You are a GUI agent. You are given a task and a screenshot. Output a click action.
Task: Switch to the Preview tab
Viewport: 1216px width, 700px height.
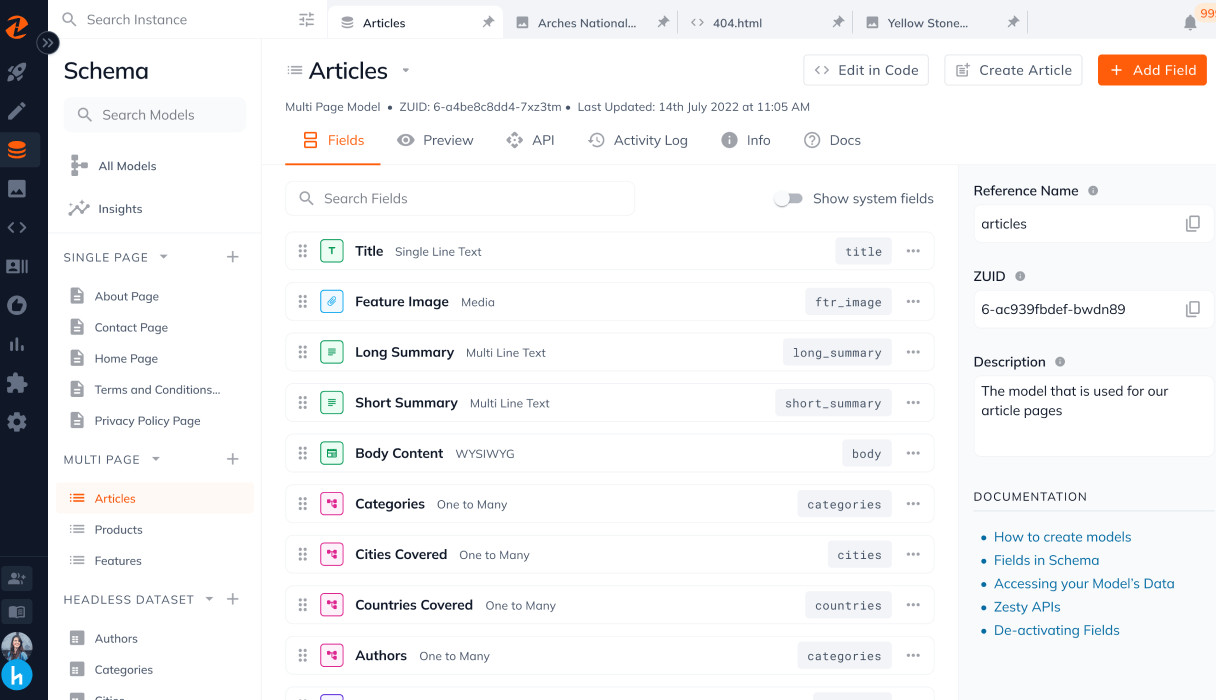point(435,141)
